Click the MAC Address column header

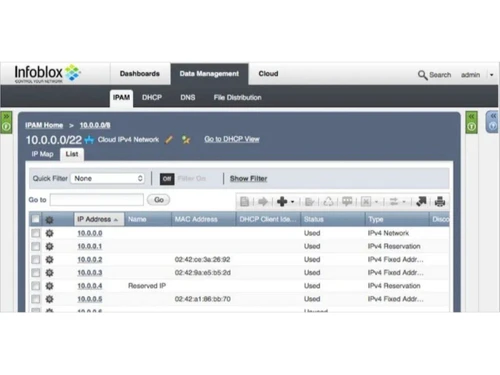coord(203,219)
